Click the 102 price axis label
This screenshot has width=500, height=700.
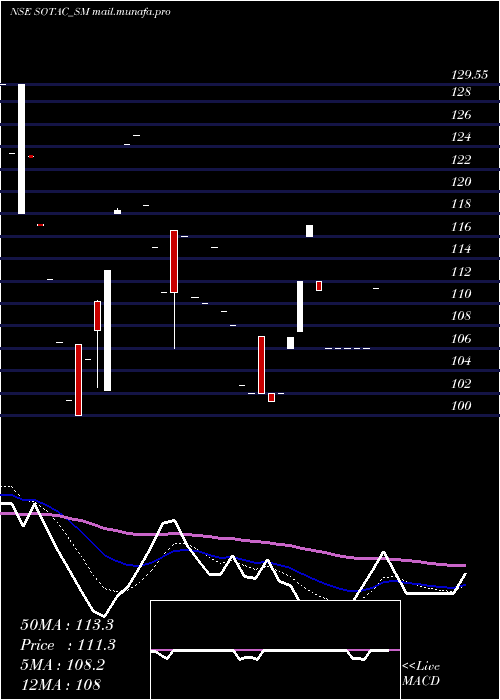pyautogui.click(x=461, y=383)
